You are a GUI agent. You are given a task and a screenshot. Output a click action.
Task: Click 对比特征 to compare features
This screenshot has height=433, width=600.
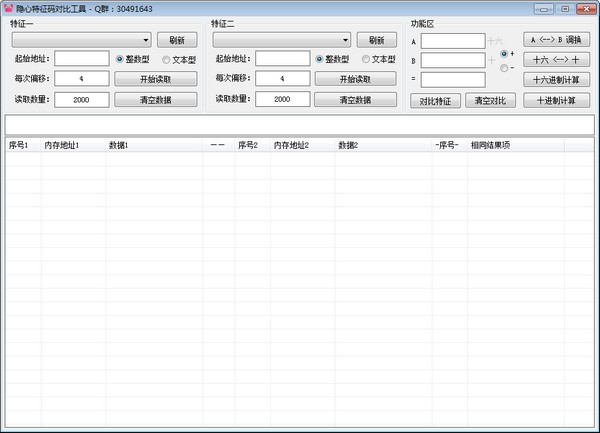coord(434,100)
